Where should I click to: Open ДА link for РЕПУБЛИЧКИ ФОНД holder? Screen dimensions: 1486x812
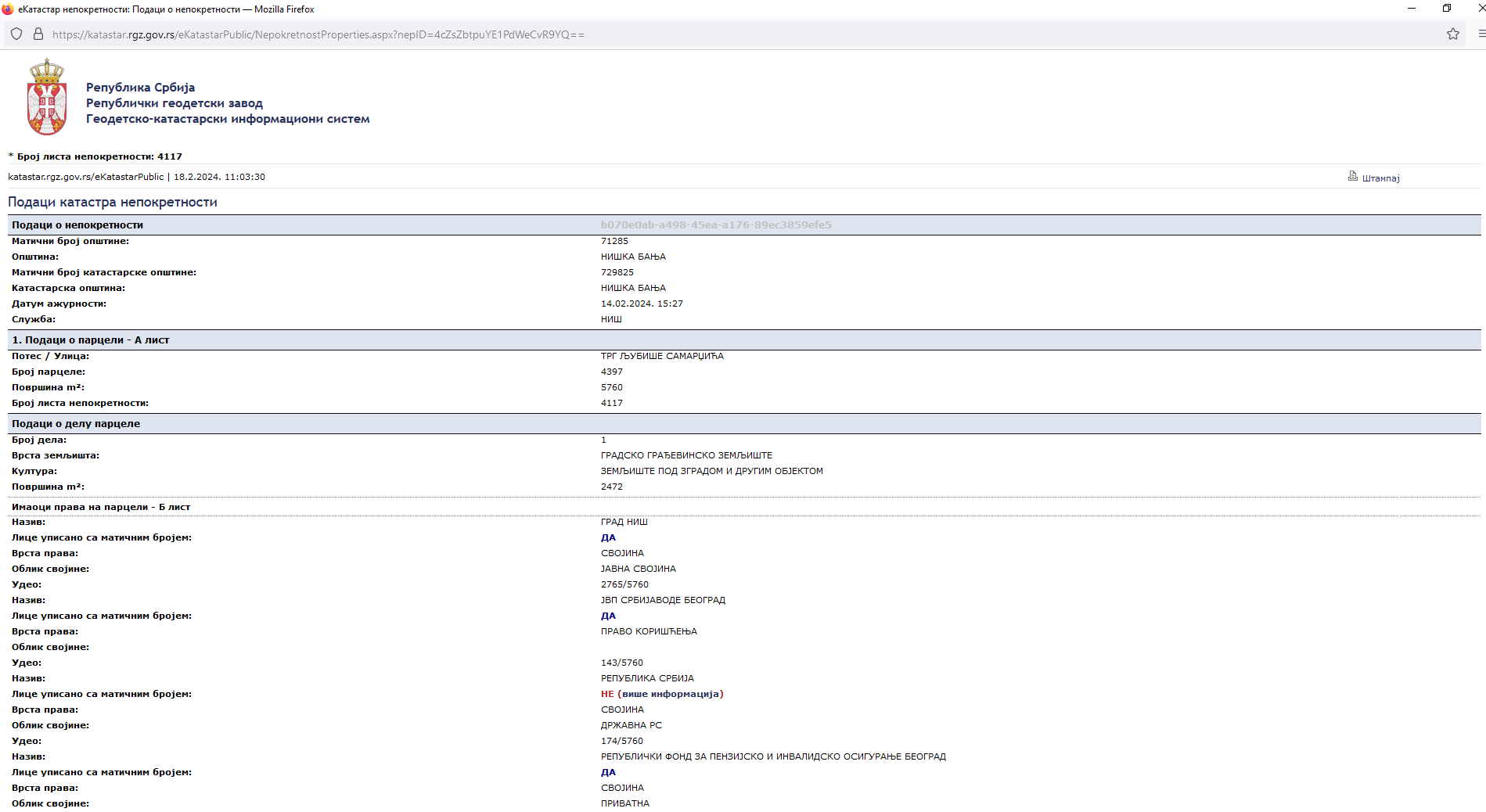coord(608,772)
